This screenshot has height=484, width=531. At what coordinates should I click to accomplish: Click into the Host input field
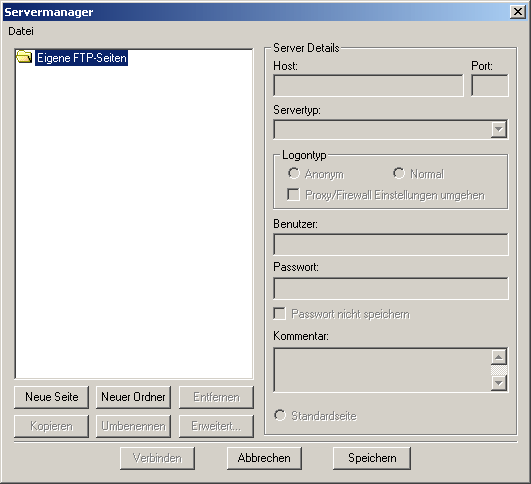pyautogui.click(x=368, y=86)
